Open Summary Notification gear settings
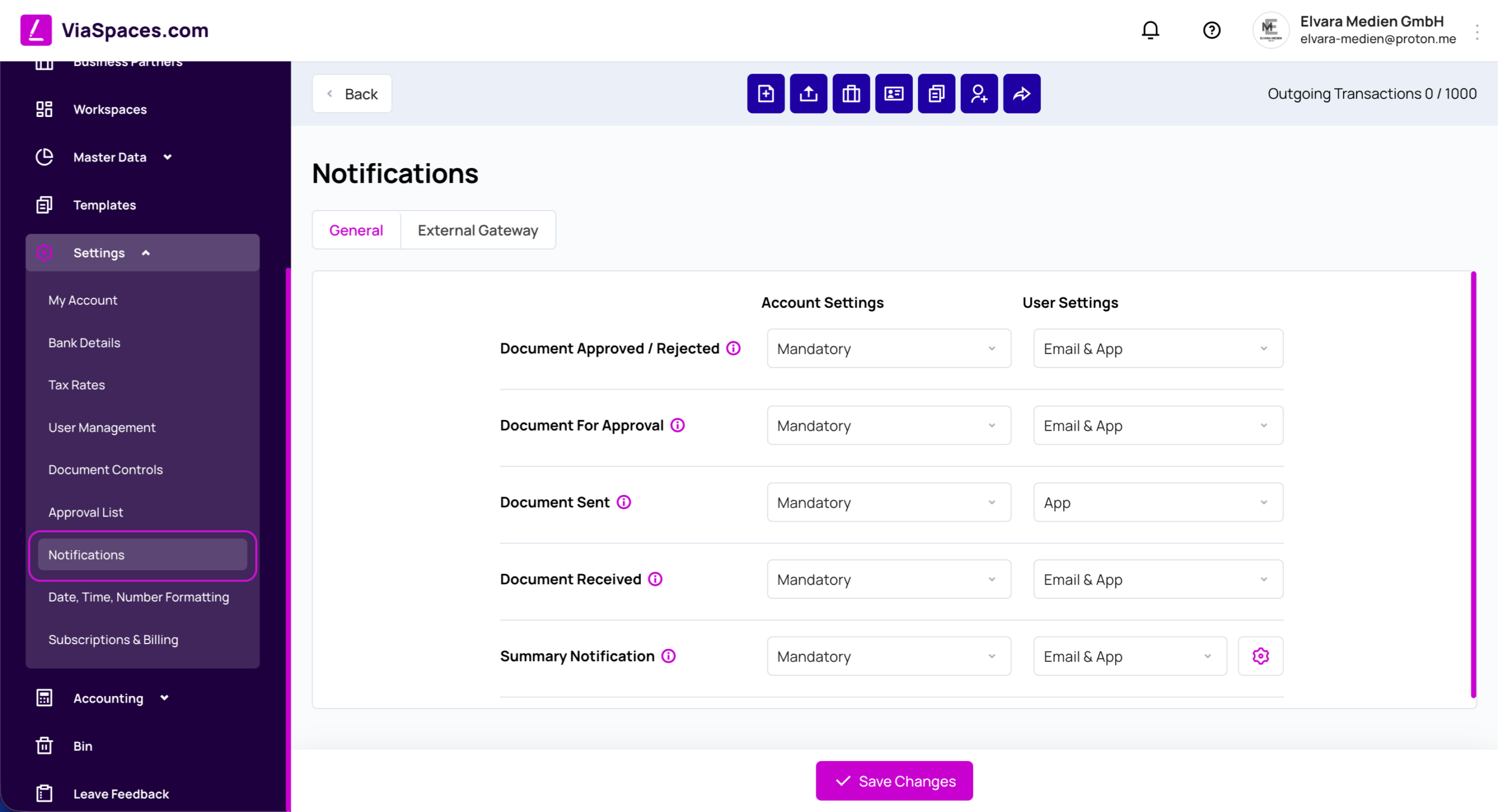The height and width of the screenshot is (812, 1498). (x=1260, y=656)
